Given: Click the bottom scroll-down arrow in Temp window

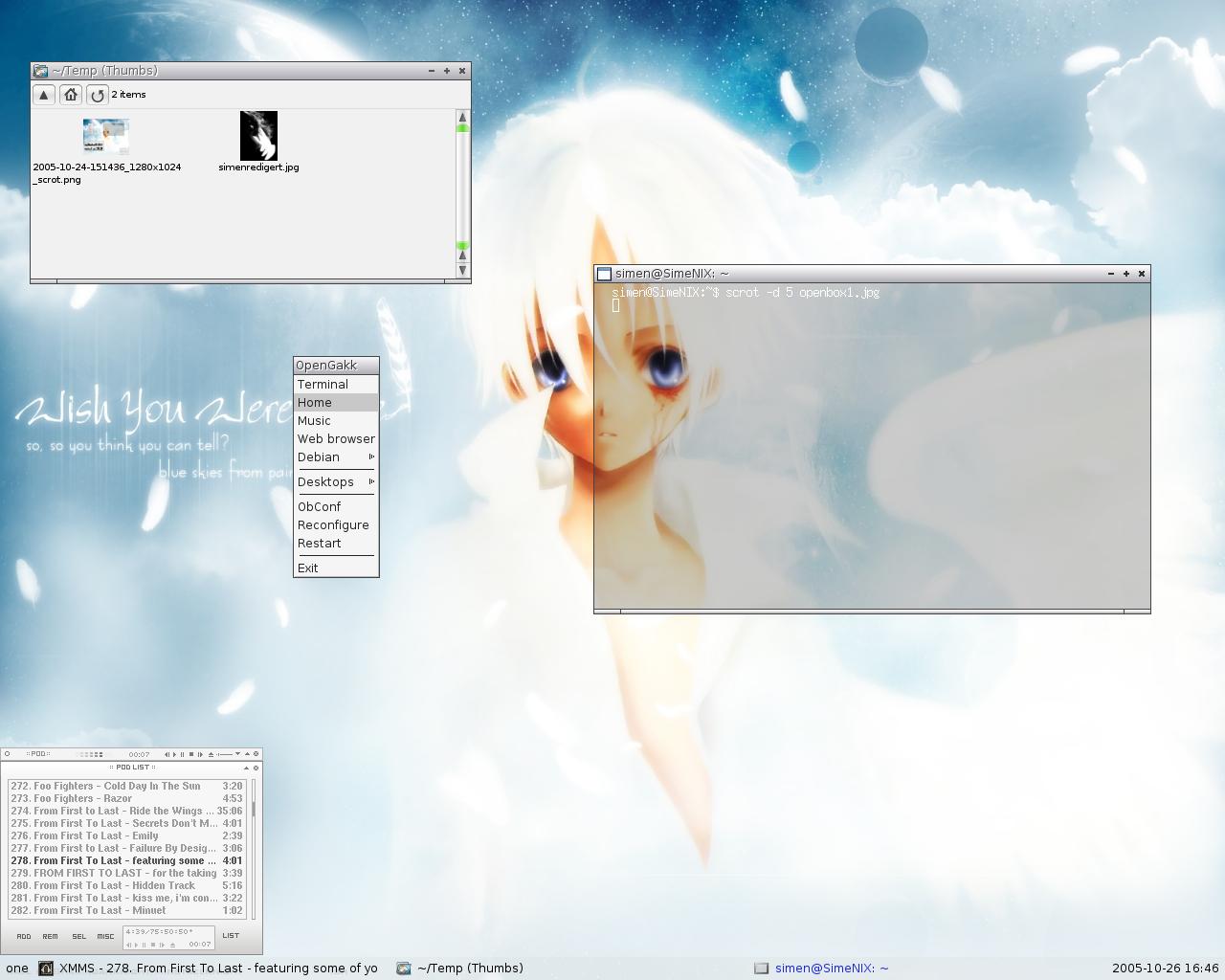Looking at the screenshot, I should click(x=462, y=270).
